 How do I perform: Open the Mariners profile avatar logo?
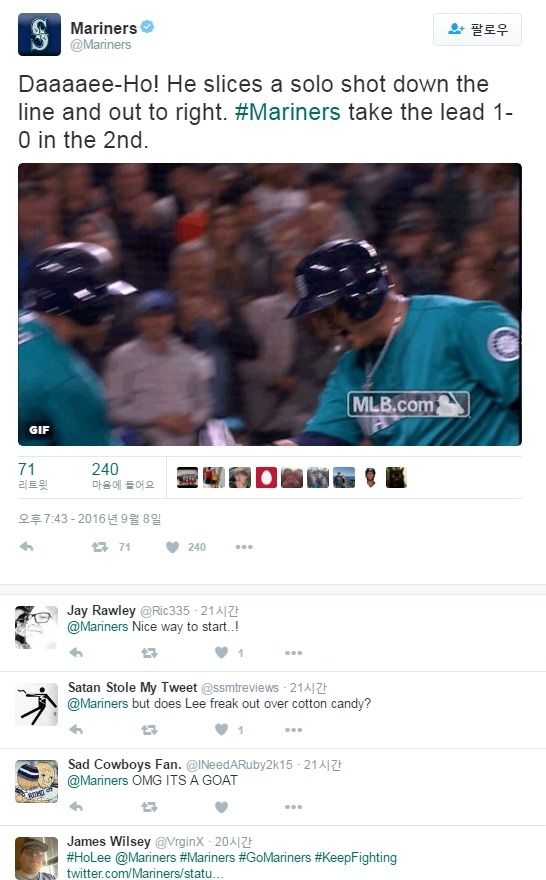pos(39,35)
